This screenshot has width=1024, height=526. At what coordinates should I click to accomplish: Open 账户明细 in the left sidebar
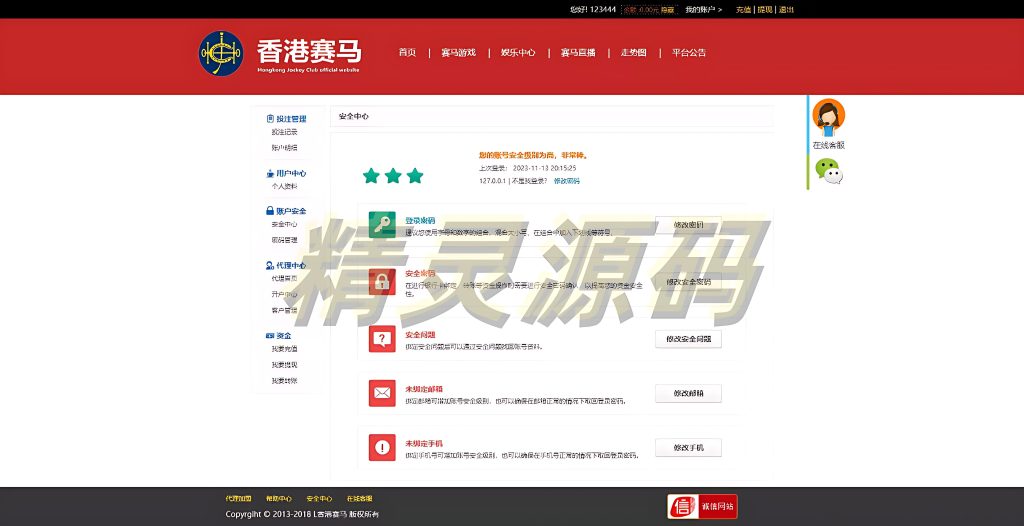(284, 148)
